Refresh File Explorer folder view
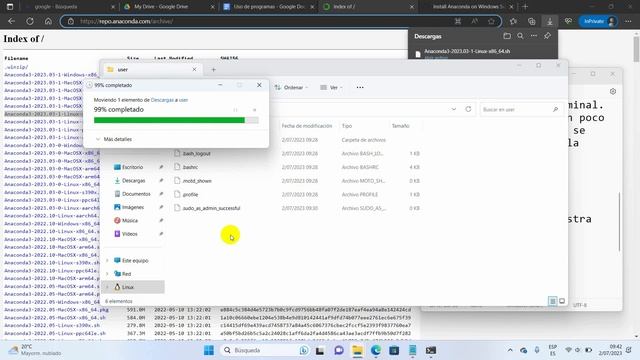Image resolution: width=640 pixels, height=360 pixels. 468,109
